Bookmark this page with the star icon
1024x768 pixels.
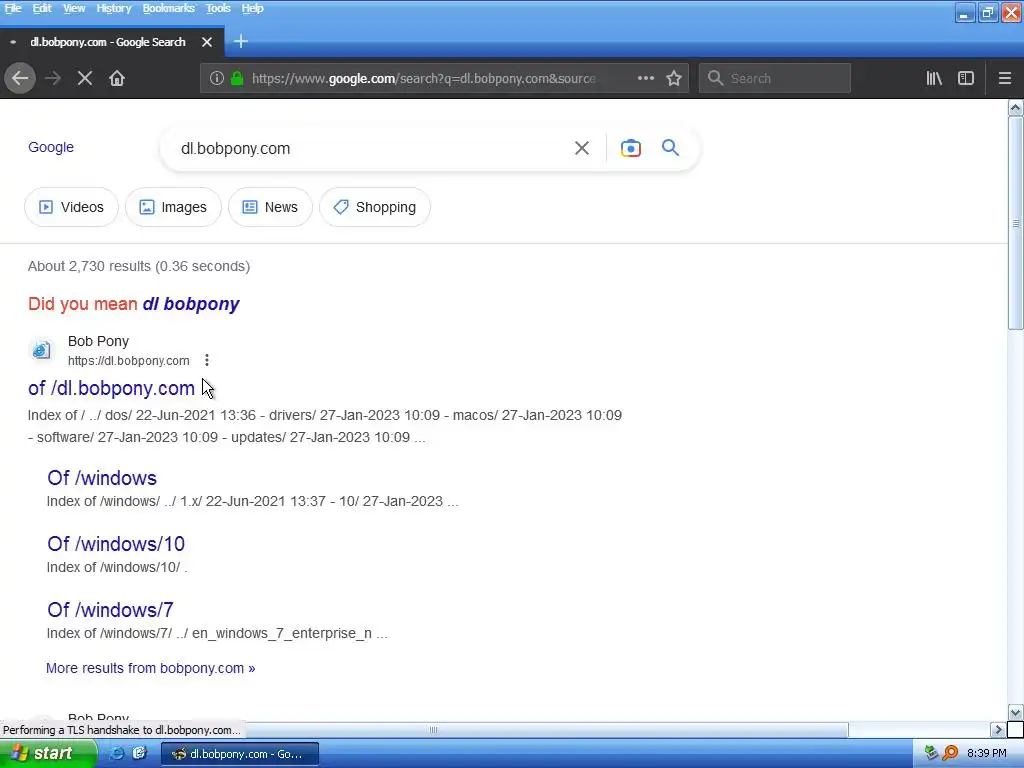click(674, 78)
